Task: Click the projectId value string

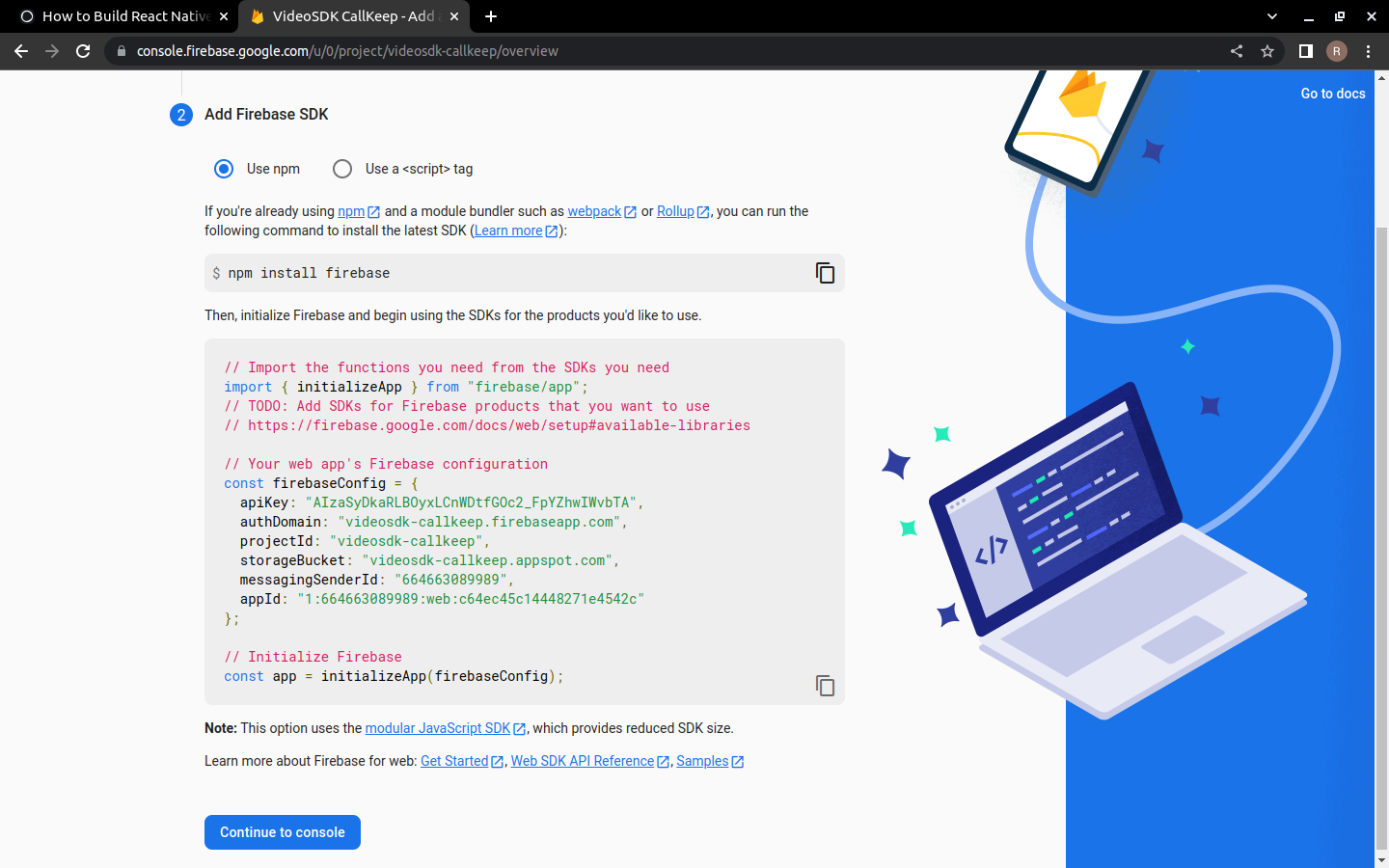Action: (x=406, y=541)
